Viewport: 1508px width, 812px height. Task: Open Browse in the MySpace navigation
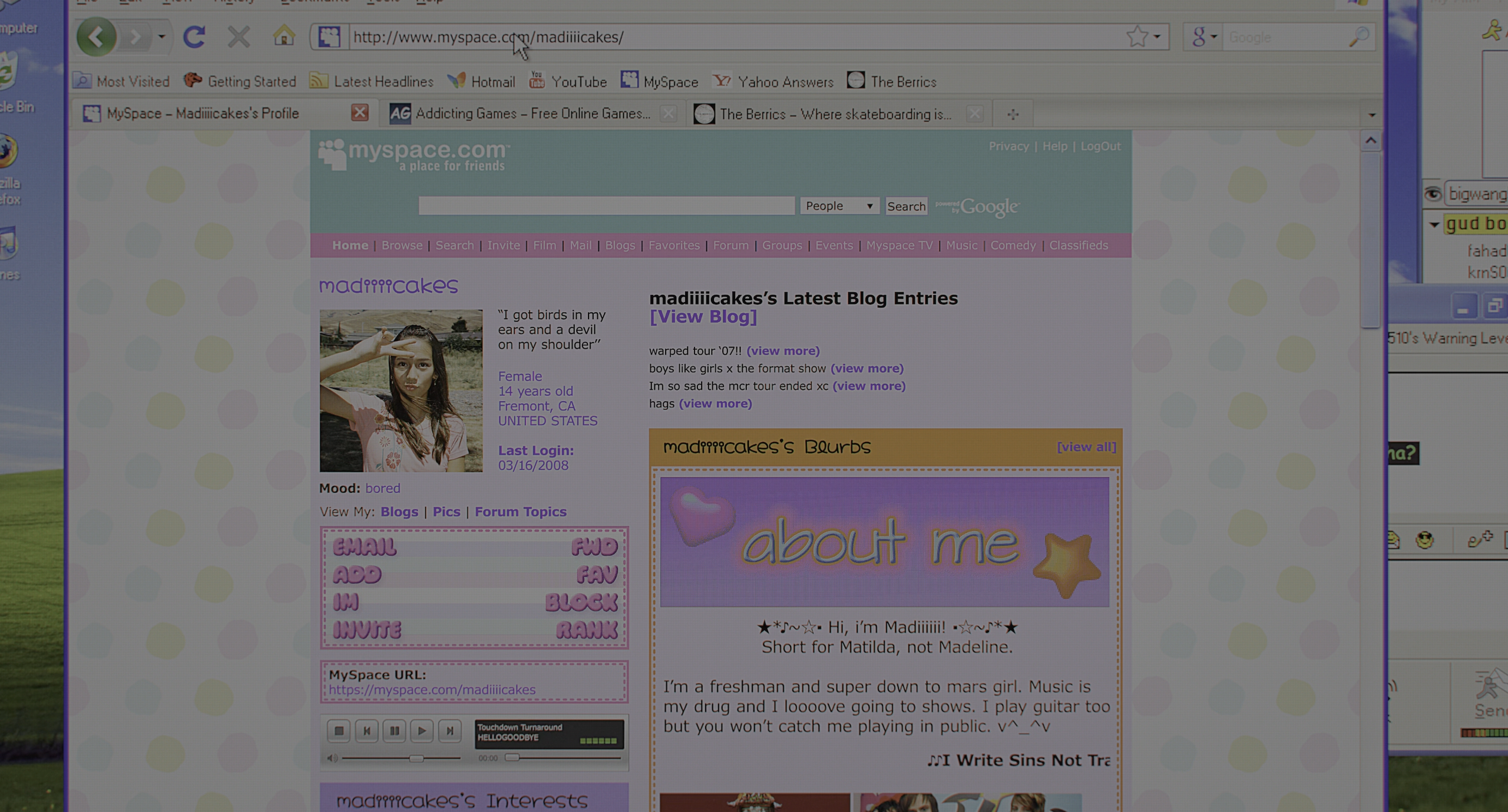click(402, 246)
